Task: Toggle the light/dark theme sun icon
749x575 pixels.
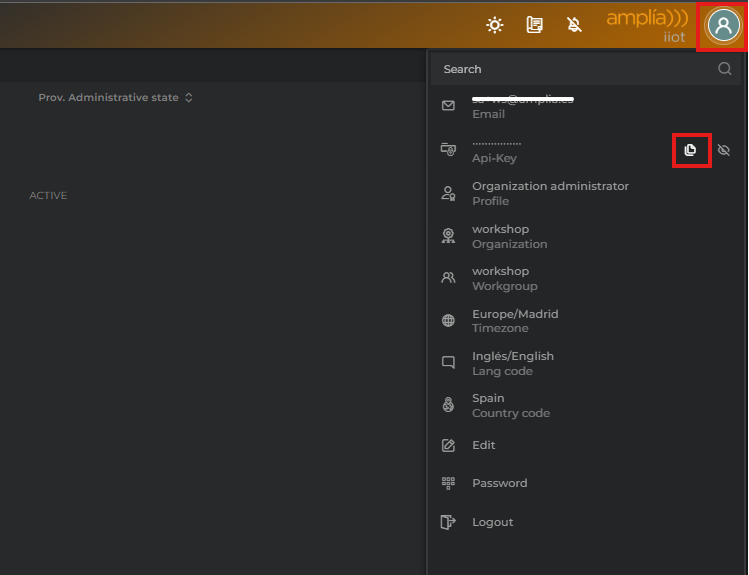Action: (x=495, y=25)
